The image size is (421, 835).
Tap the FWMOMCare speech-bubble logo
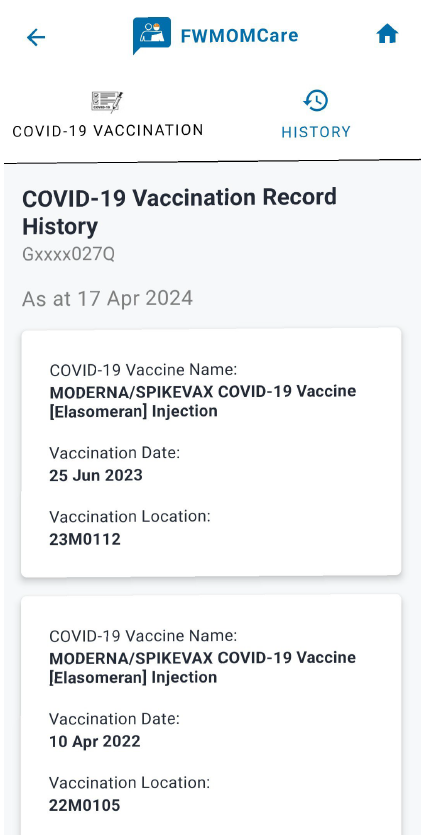point(152,36)
